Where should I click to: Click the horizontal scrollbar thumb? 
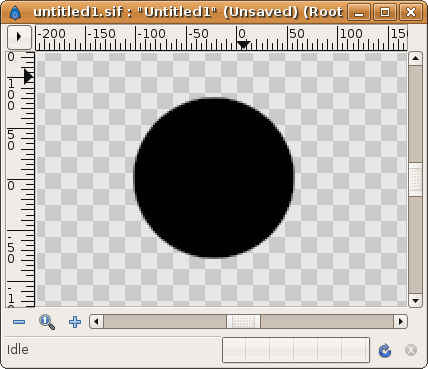tap(243, 322)
